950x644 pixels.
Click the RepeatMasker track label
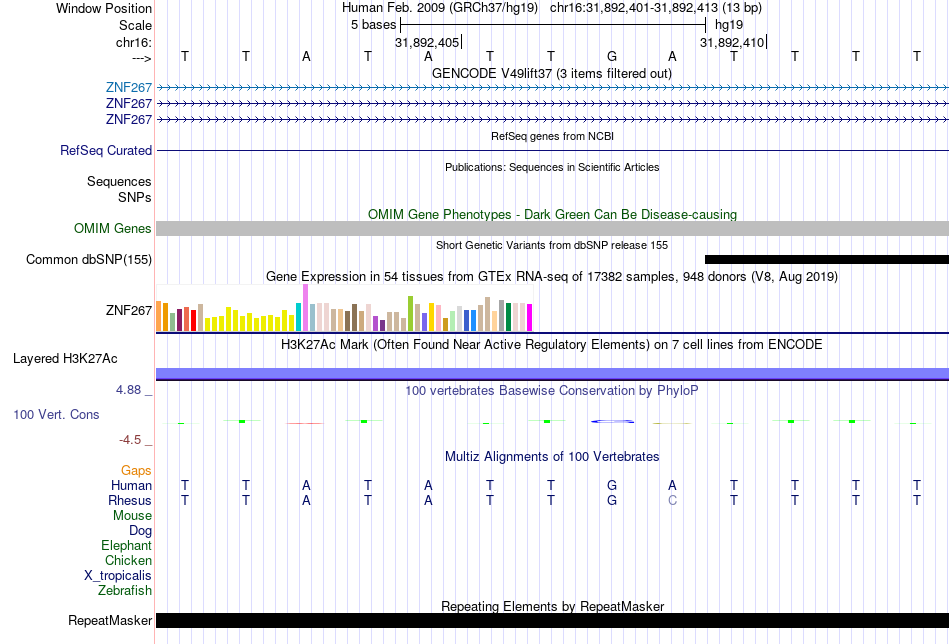pyautogui.click(x=110, y=620)
